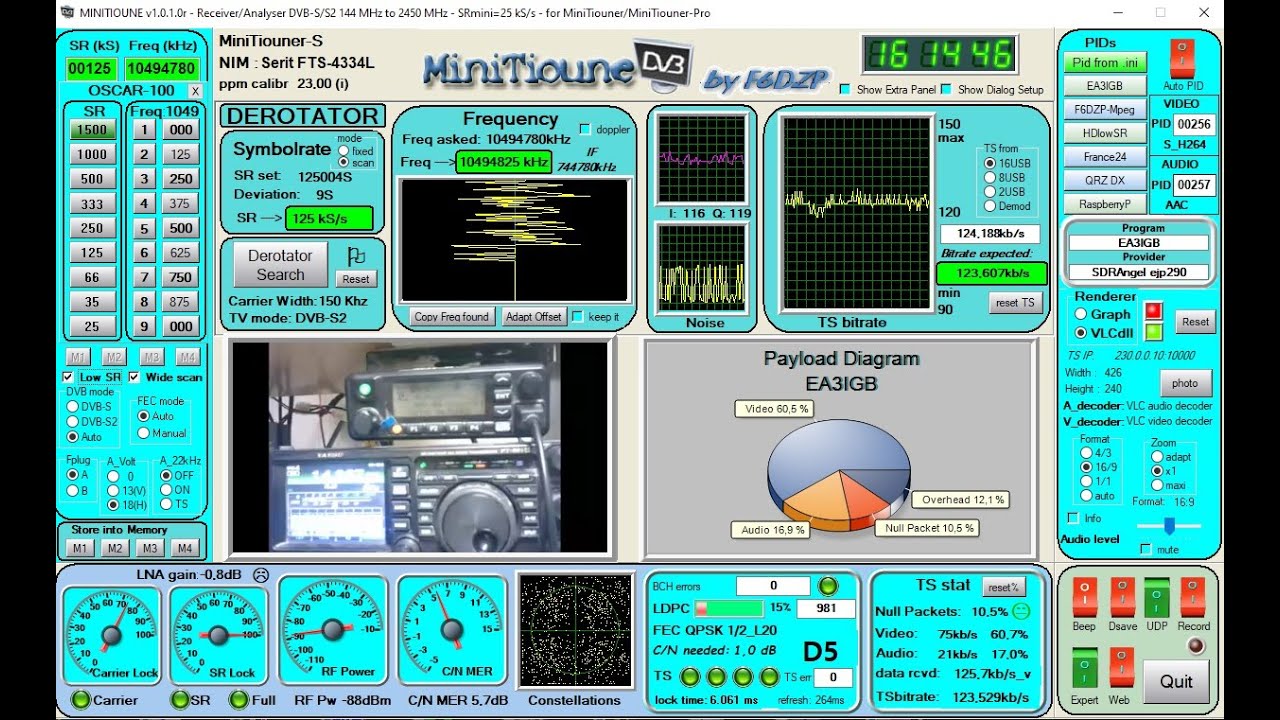
Task: Move the Audio level slider
Action: (1167, 525)
